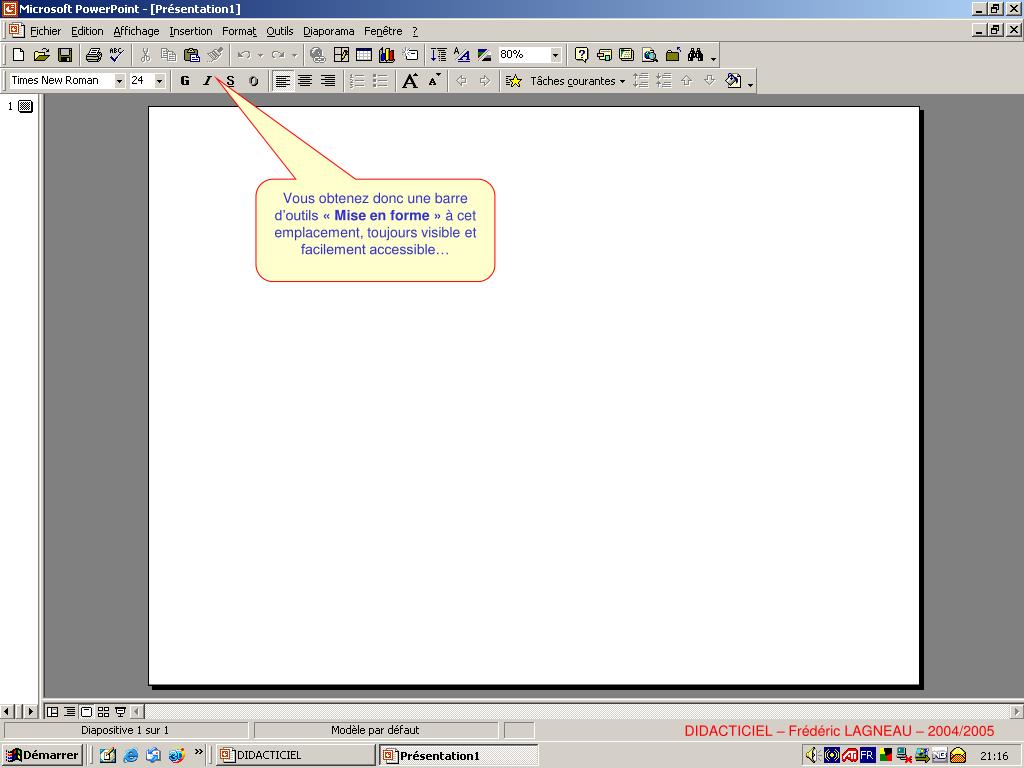The image size is (1024, 768).
Task: Open the font size 24 dropdown
Action: [x=159, y=80]
